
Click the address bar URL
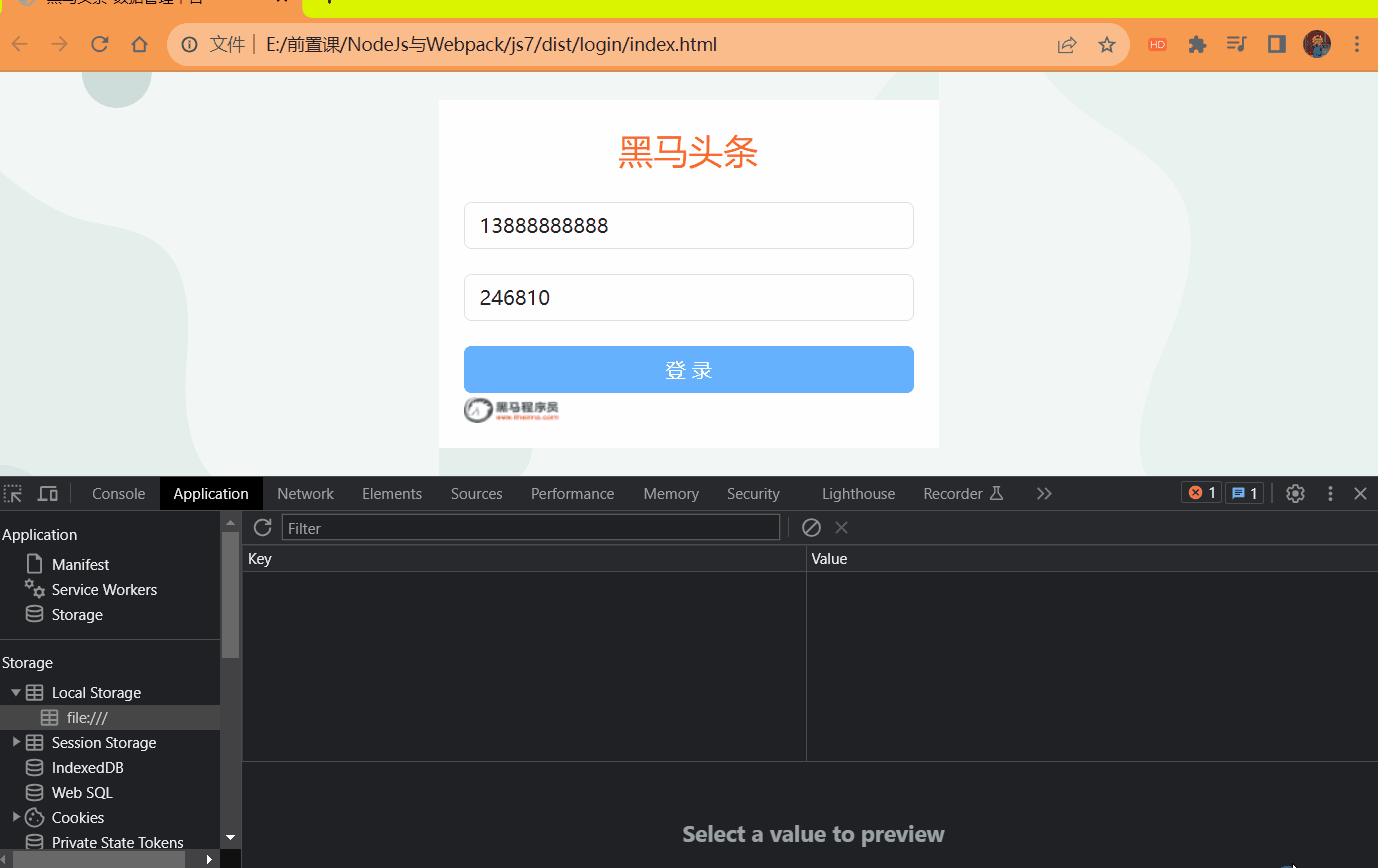tap(491, 45)
